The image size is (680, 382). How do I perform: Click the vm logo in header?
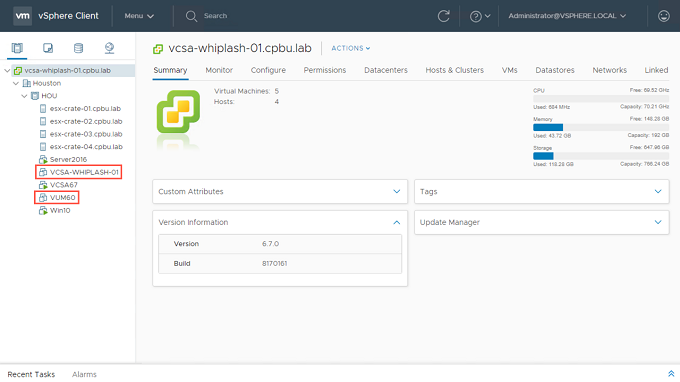pos(22,16)
